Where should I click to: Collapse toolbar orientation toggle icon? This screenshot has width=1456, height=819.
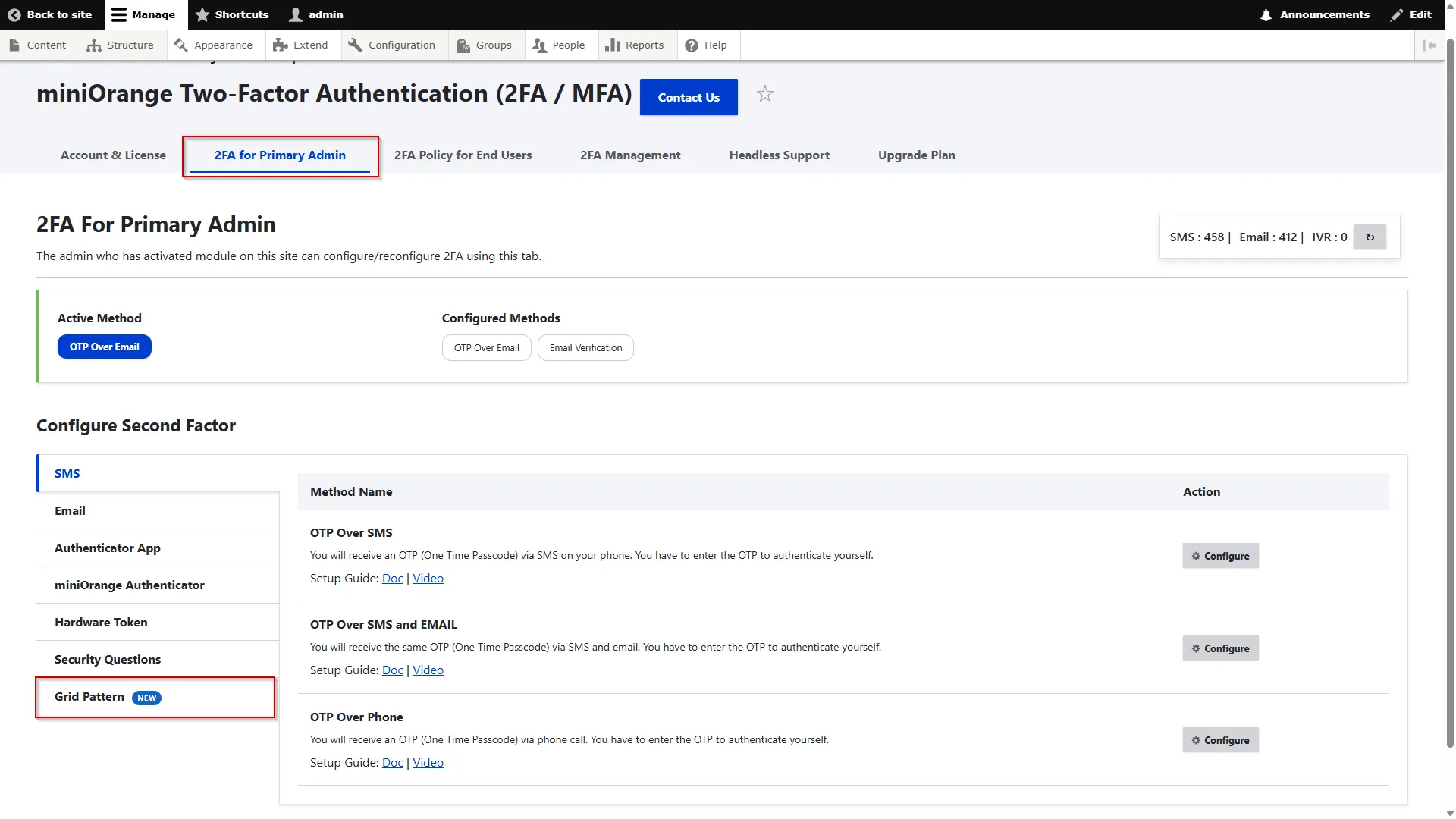1429,45
